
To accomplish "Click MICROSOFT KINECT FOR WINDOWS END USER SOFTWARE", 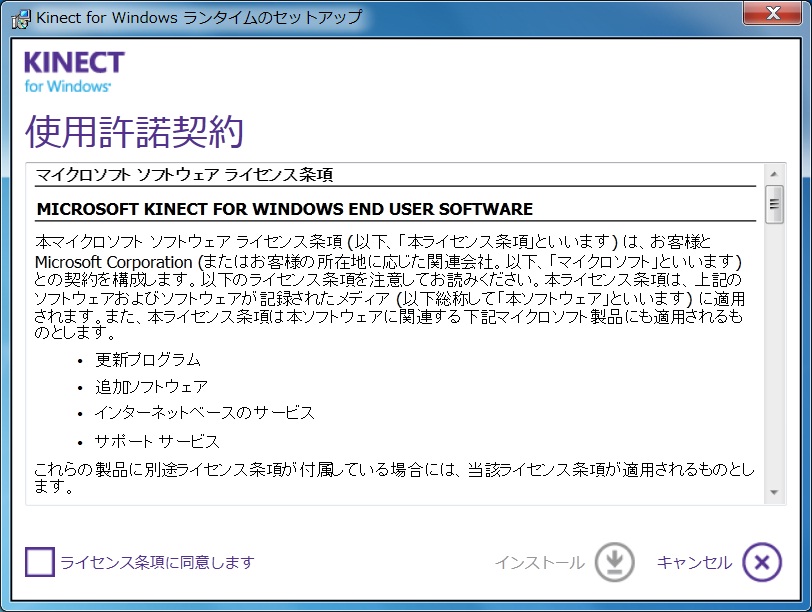I will [285, 209].
